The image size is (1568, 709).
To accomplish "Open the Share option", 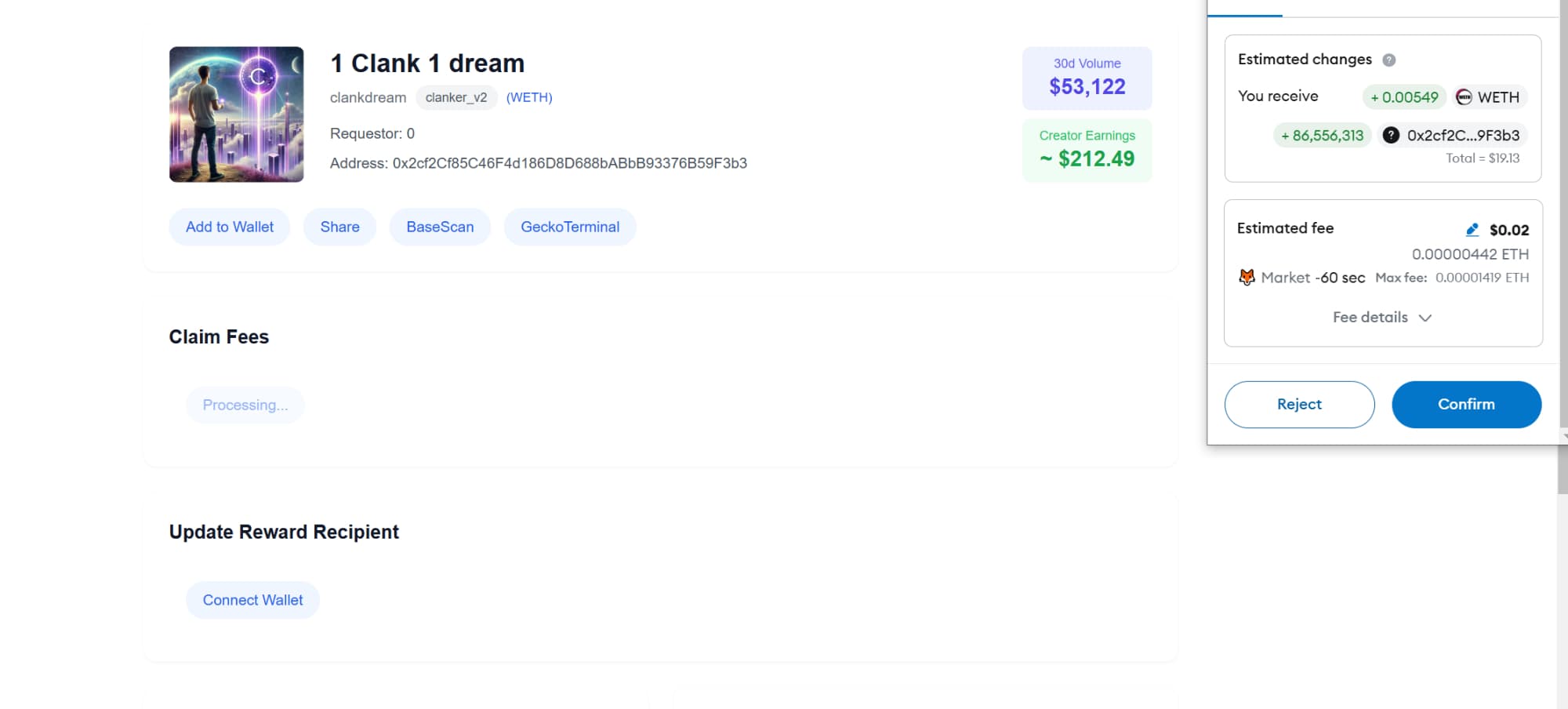I will [339, 227].
